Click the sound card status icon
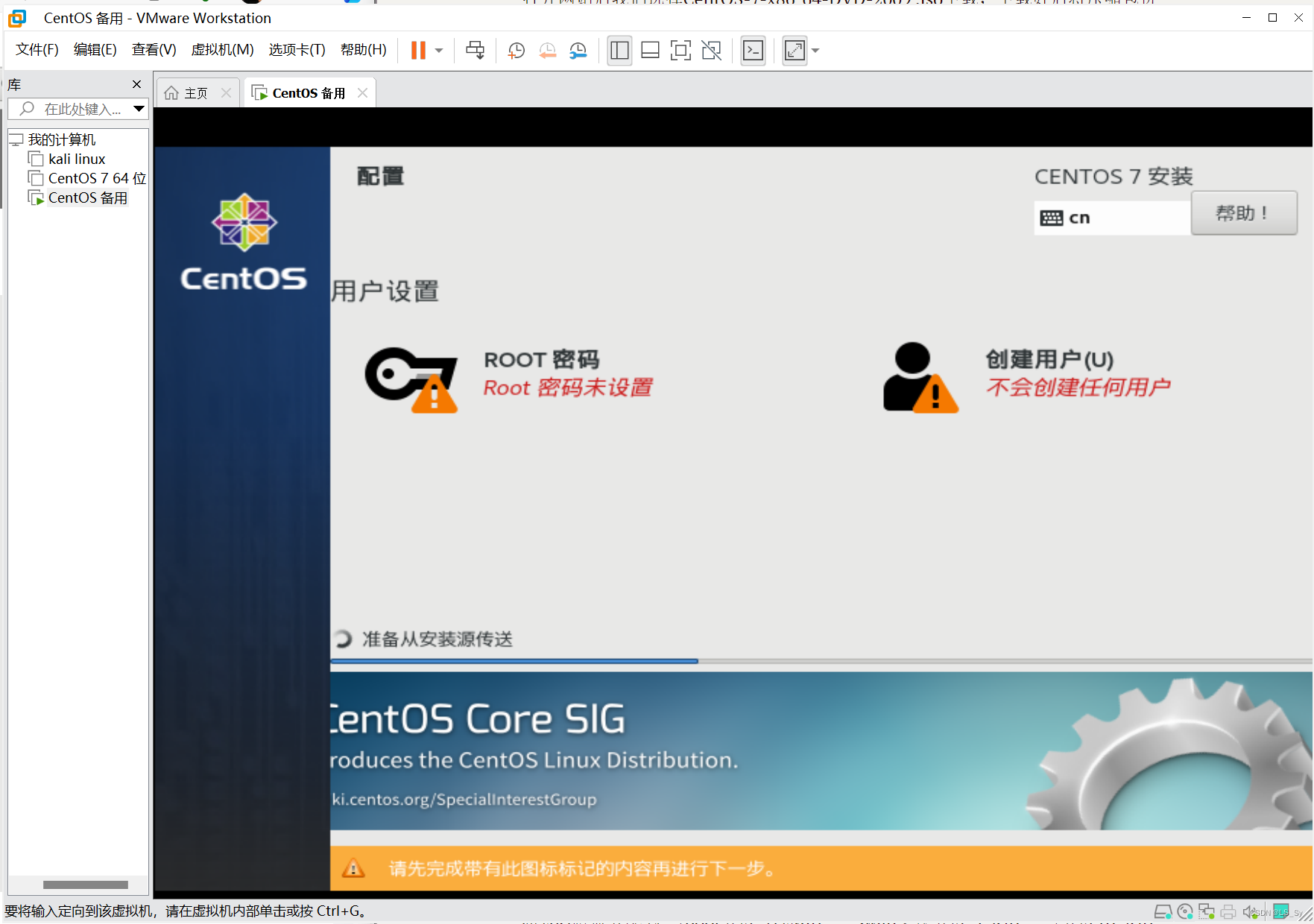 (1250, 911)
